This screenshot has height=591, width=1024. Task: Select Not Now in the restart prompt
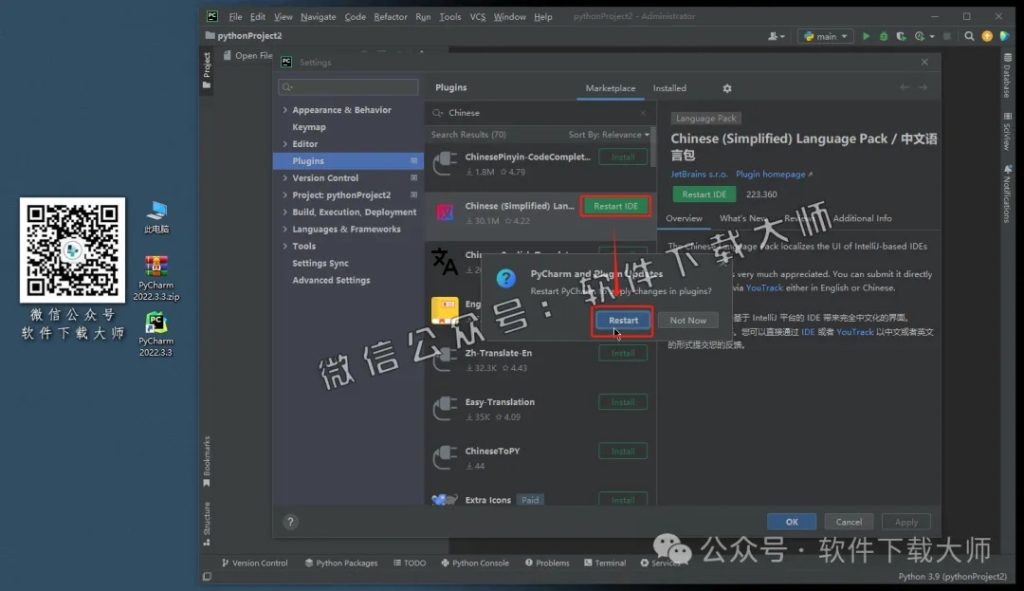(x=688, y=320)
